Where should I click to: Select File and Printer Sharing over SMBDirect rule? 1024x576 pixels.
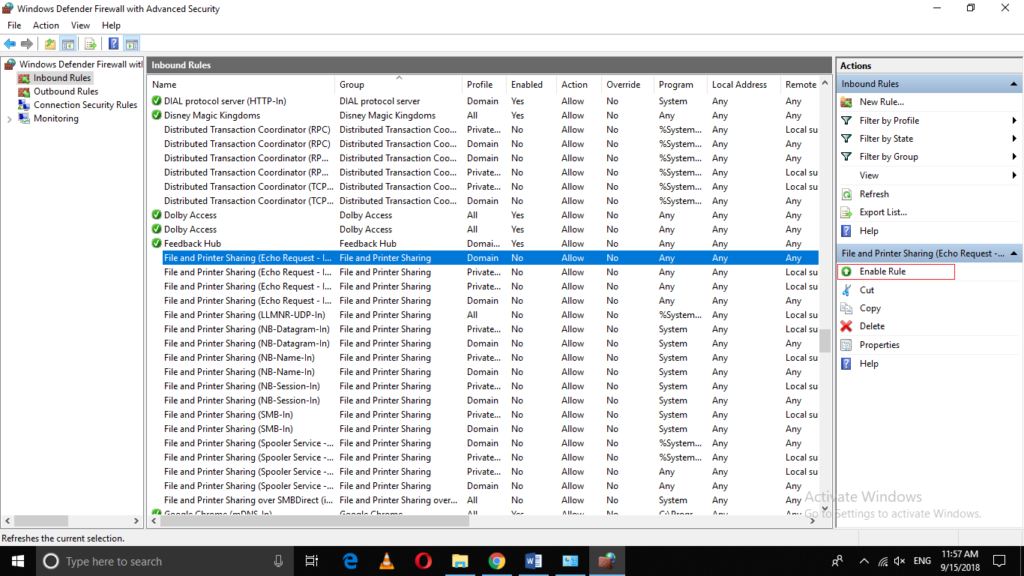click(x=248, y=500)
